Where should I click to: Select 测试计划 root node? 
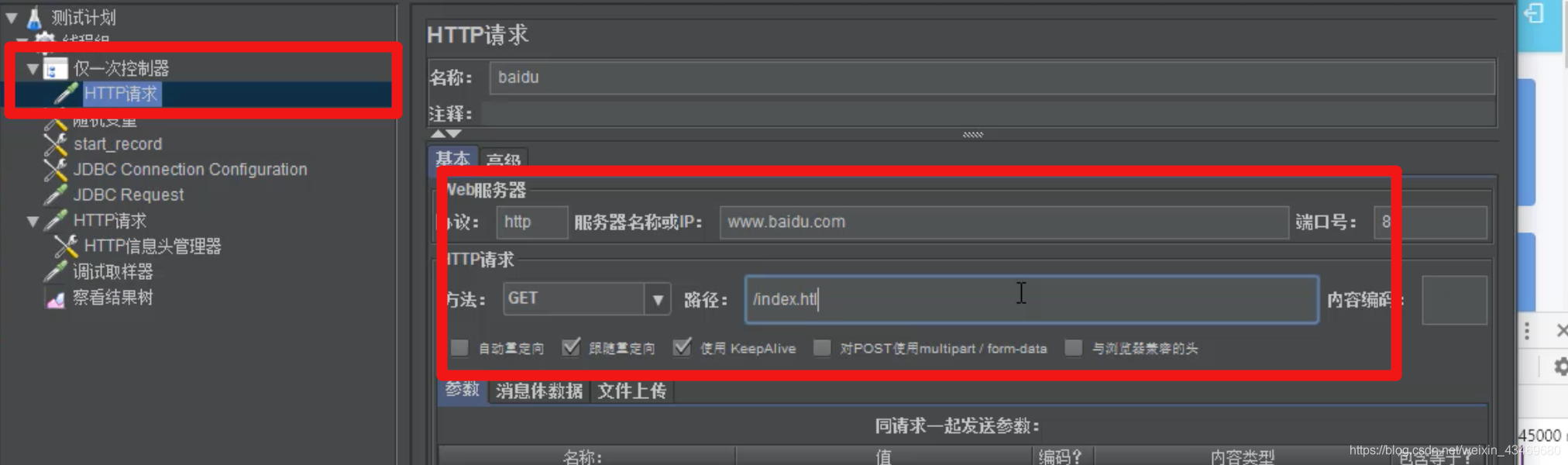pyautogui.click(x=84, y=17)
